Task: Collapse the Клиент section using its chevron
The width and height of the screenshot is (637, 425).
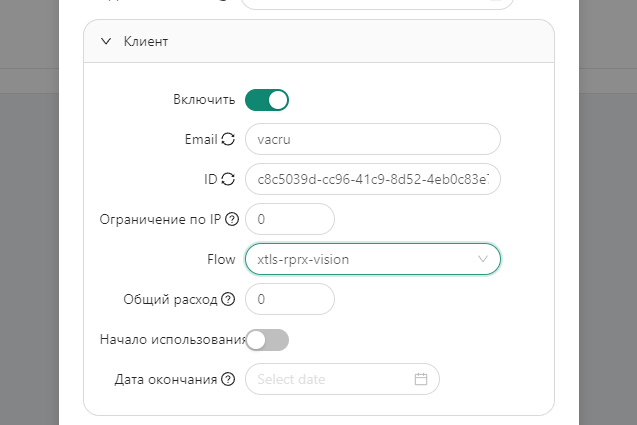Action: coord(106,42)
